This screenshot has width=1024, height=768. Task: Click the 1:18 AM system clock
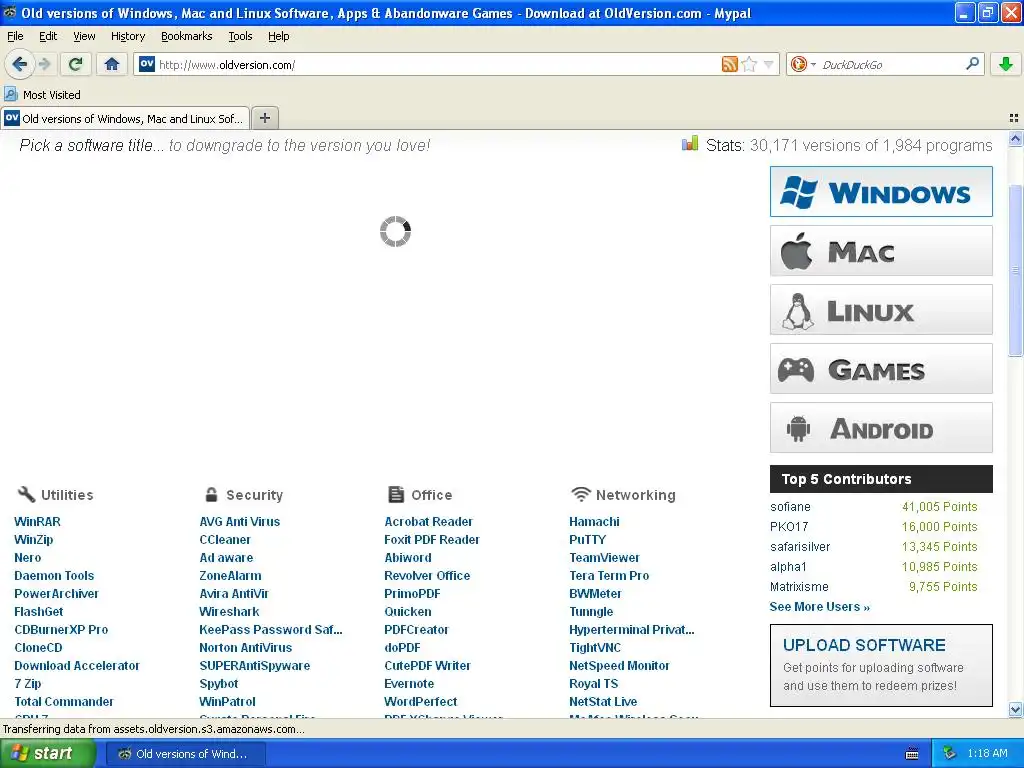[987, 754]
